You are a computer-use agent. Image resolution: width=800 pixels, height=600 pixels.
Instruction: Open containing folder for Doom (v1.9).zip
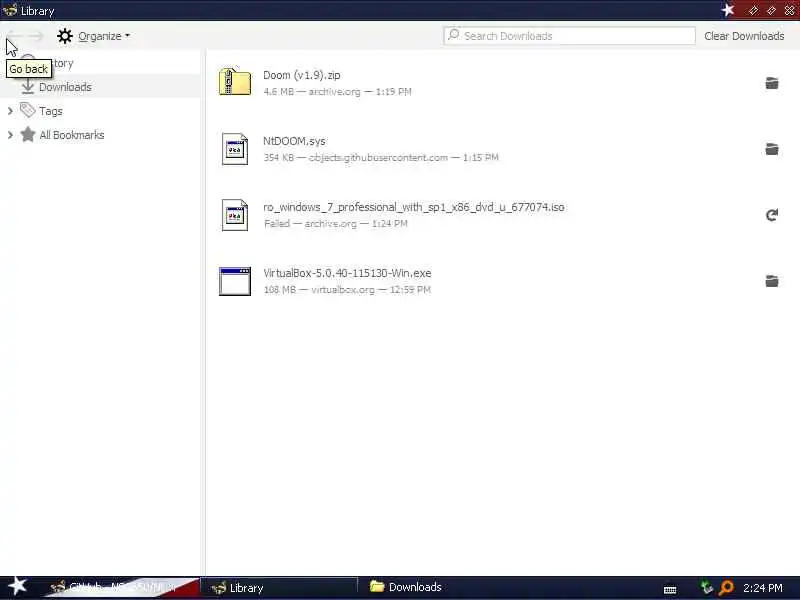pos(771,83)
